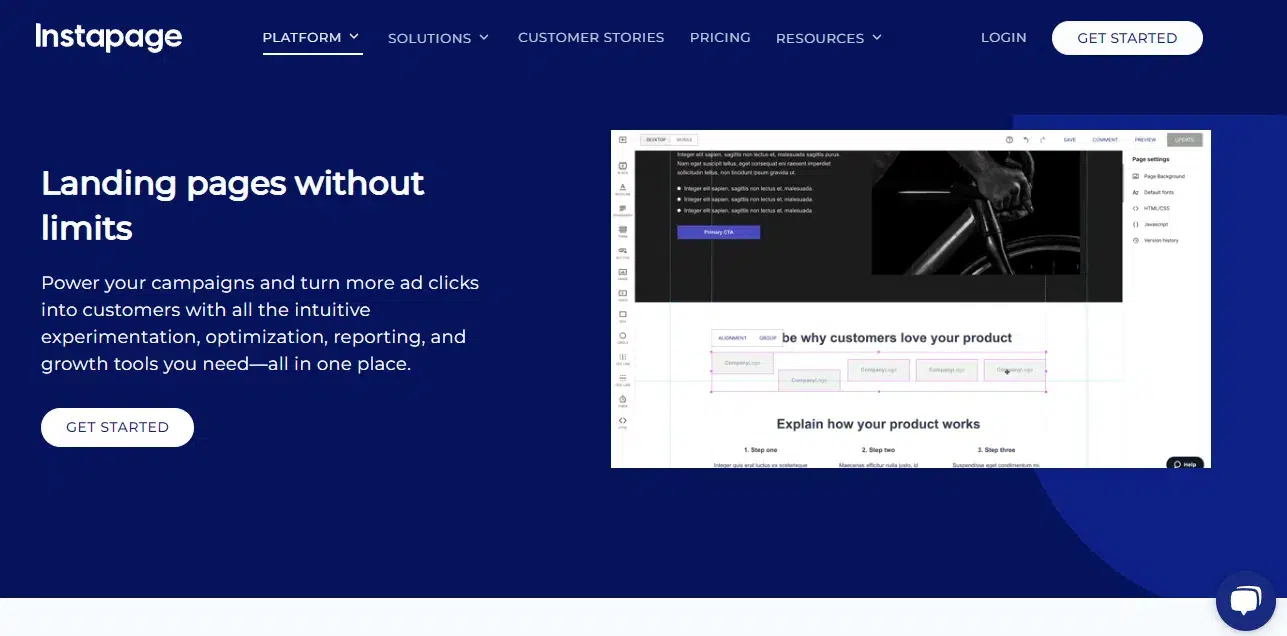The width and height of the screenshot is (1287, 636).
Task: Click the '2. Step two' text
Action: tap(878, 450)
